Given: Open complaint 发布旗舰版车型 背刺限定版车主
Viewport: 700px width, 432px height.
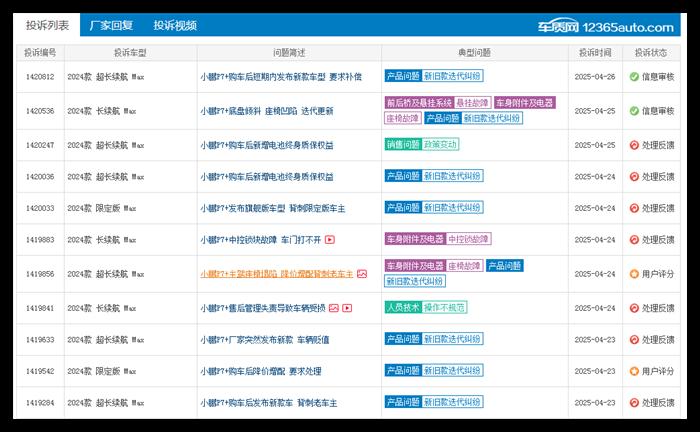Looking at the screenshot, I should click(x=272, y=208).
